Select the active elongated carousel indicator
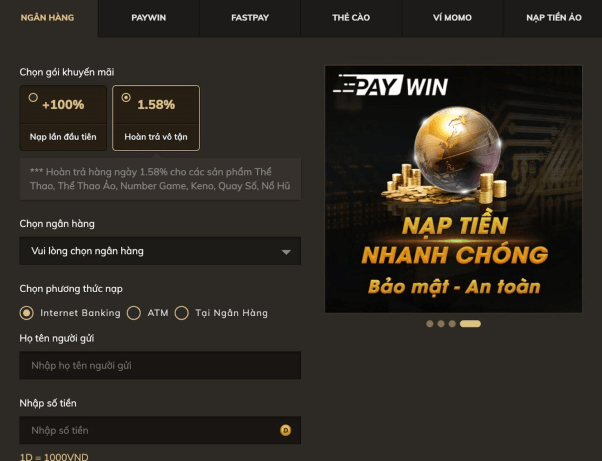The height and width of the screenshot is (461, 602). (x=470, y=324)
